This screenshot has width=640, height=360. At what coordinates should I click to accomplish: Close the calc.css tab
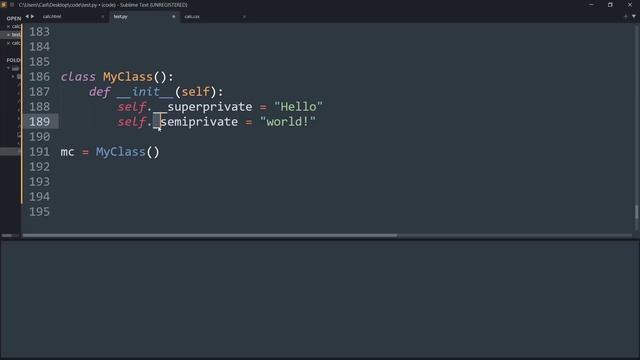click(244, 17)
